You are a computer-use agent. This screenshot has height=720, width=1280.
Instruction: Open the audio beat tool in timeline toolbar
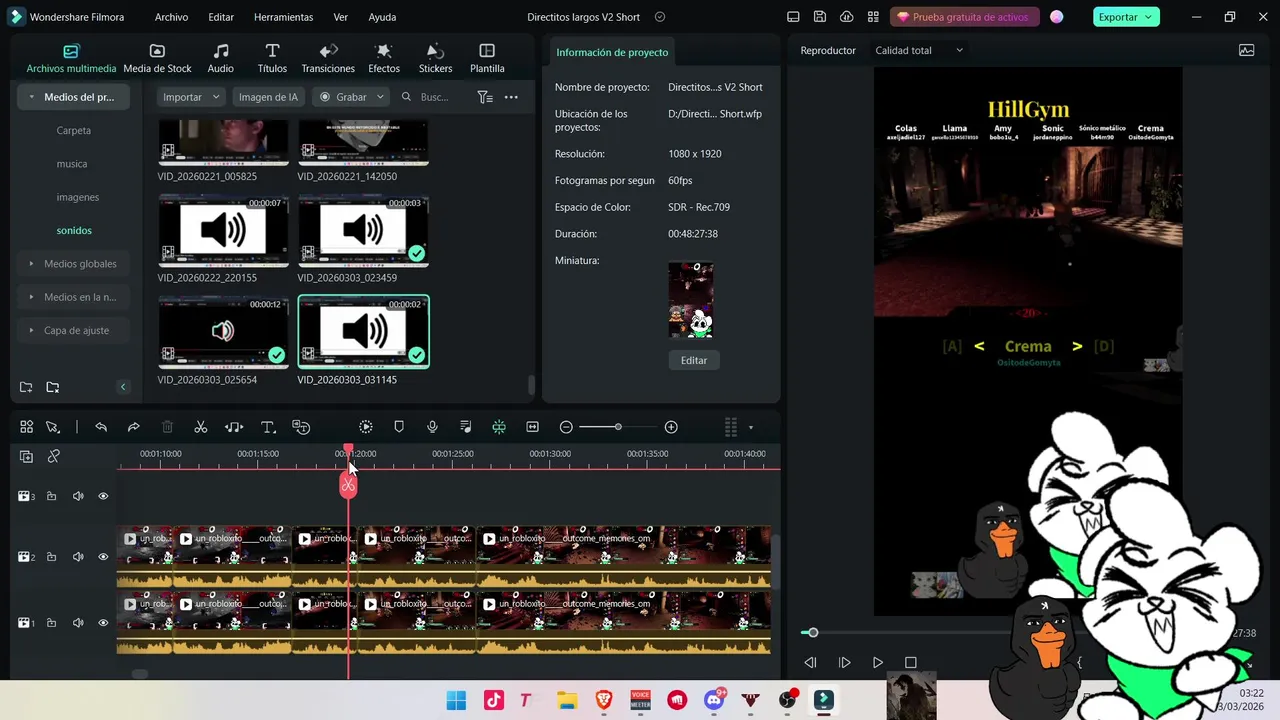(x=234, y=427)
